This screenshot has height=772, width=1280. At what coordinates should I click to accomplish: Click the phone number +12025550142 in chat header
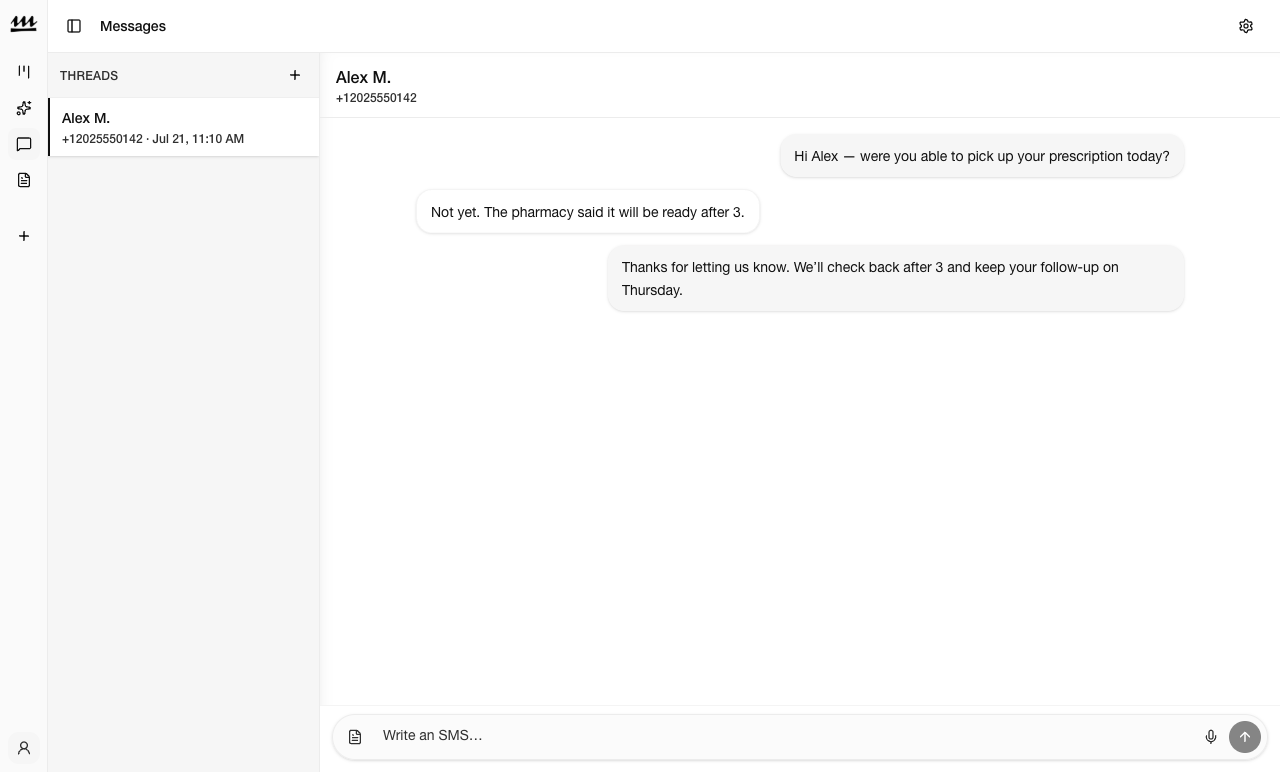point(376,98)
